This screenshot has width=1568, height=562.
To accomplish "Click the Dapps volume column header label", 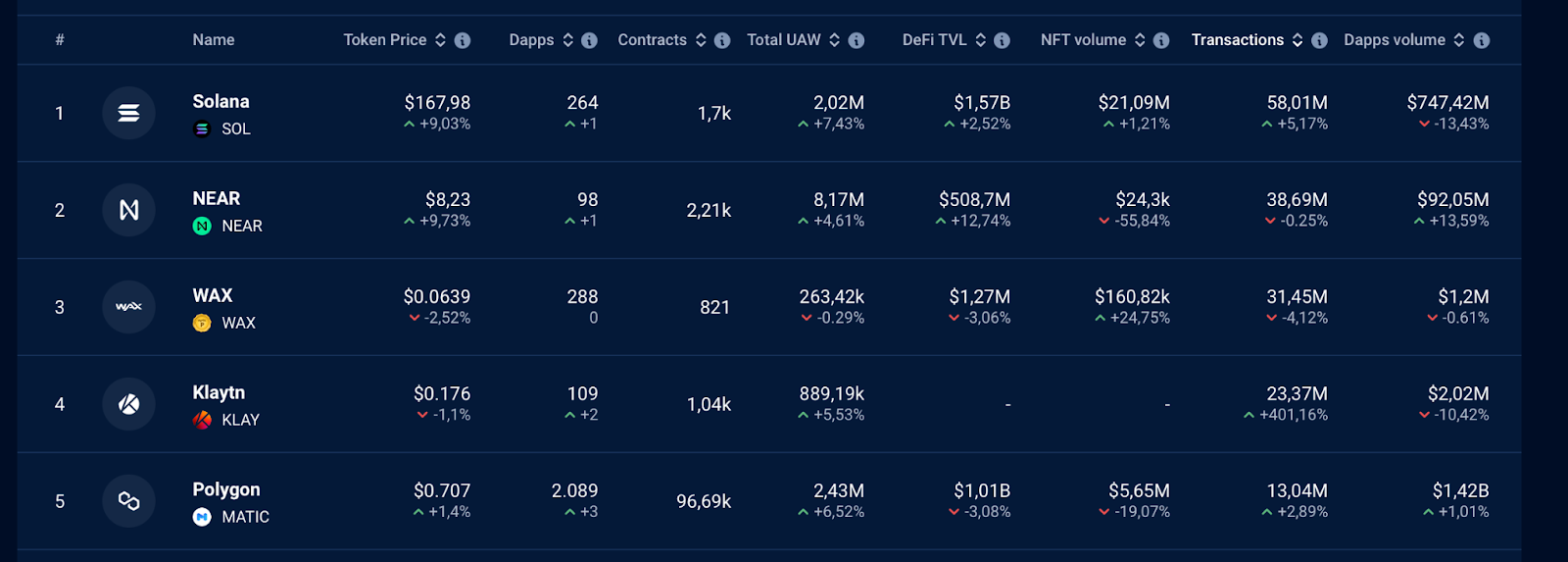I will 1395,40.
